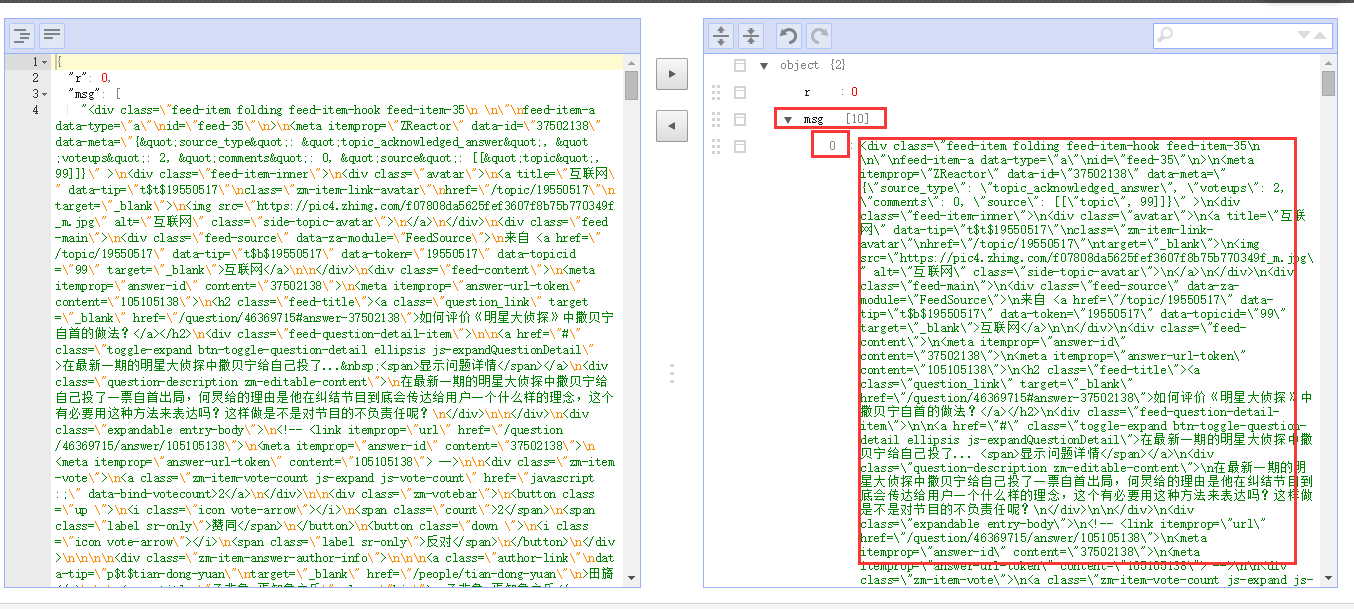
Task: Open actions menu square for index 0 row
Action: [x=740, y=146]
